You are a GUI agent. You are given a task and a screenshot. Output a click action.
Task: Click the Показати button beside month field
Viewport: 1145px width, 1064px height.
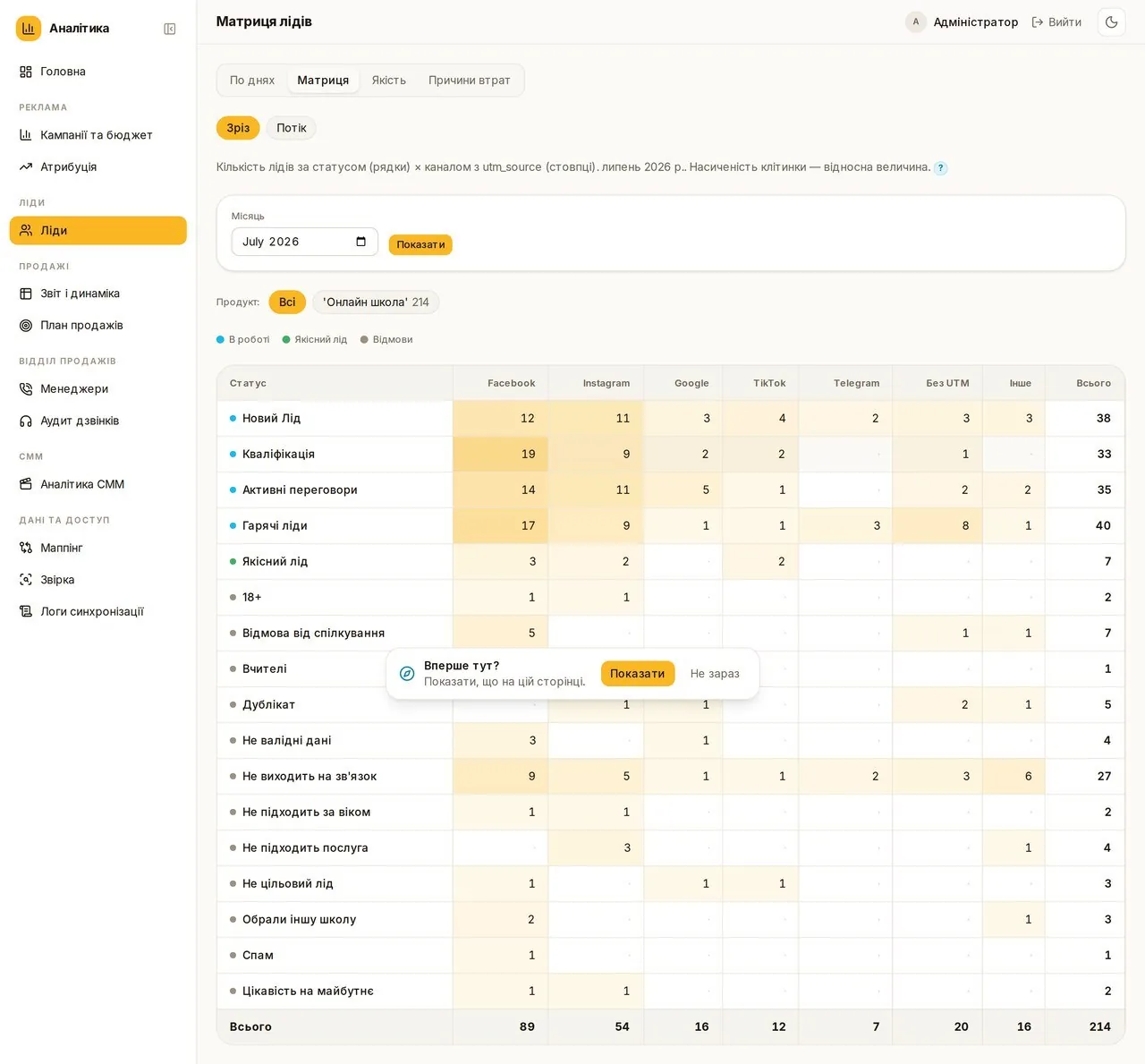point(420,244)
